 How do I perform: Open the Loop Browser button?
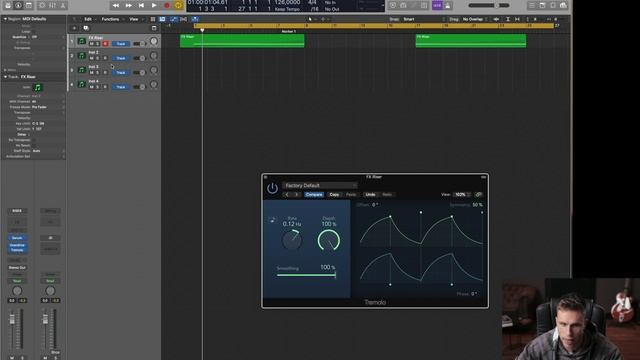pyautogui.click(x=553, y=5)
